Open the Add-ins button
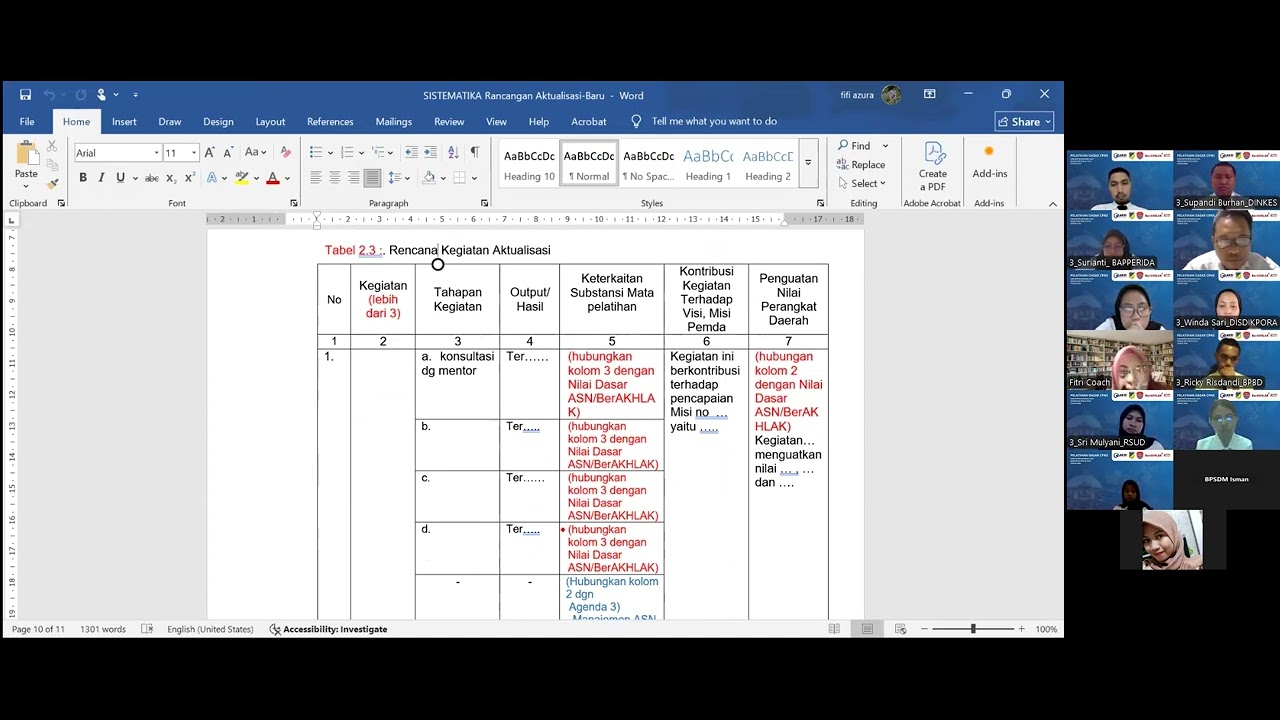This screenshot has width=1280, height=720. click(x=989, y=162)
